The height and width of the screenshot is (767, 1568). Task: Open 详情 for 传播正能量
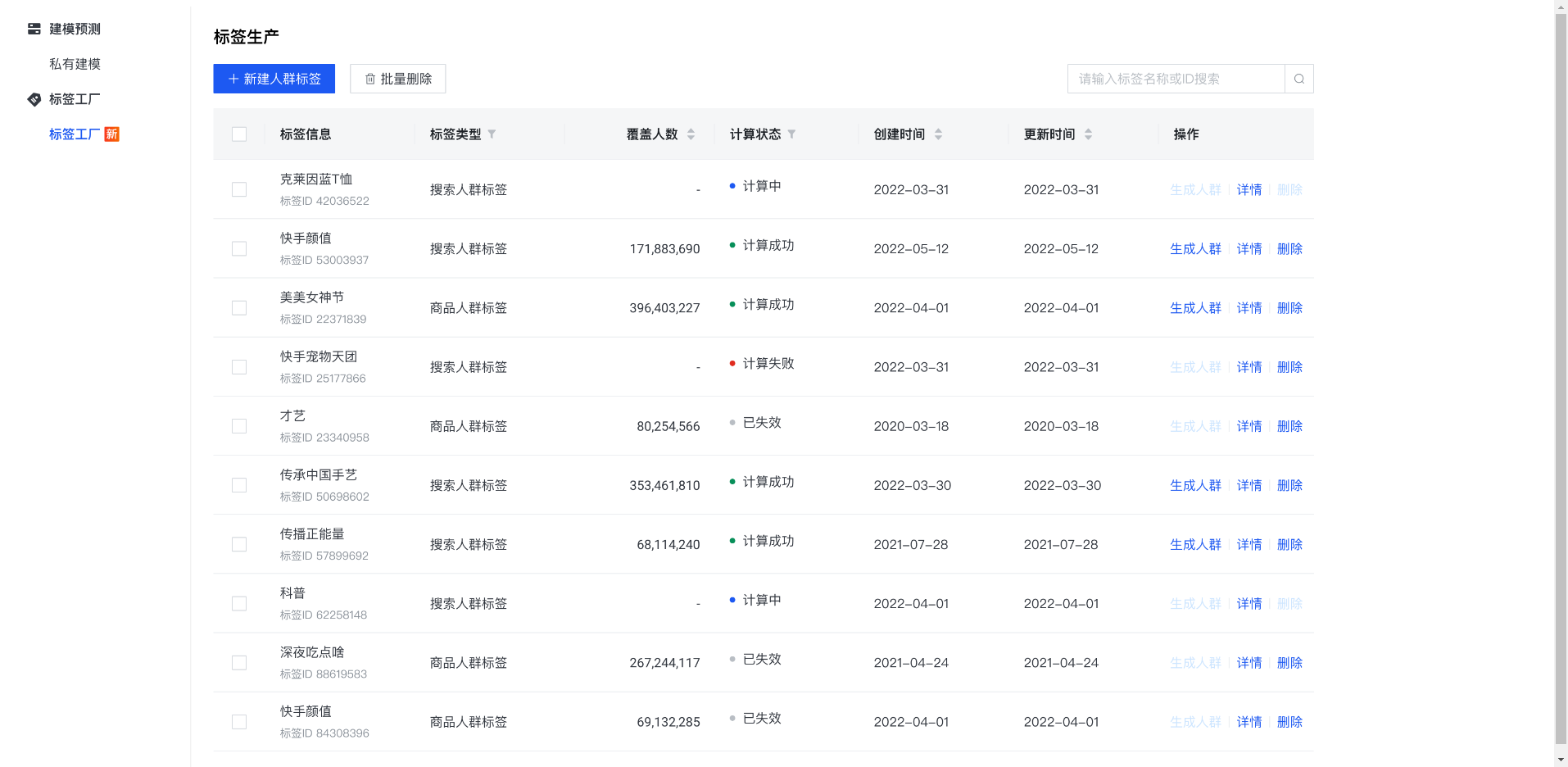(1249, 545)
